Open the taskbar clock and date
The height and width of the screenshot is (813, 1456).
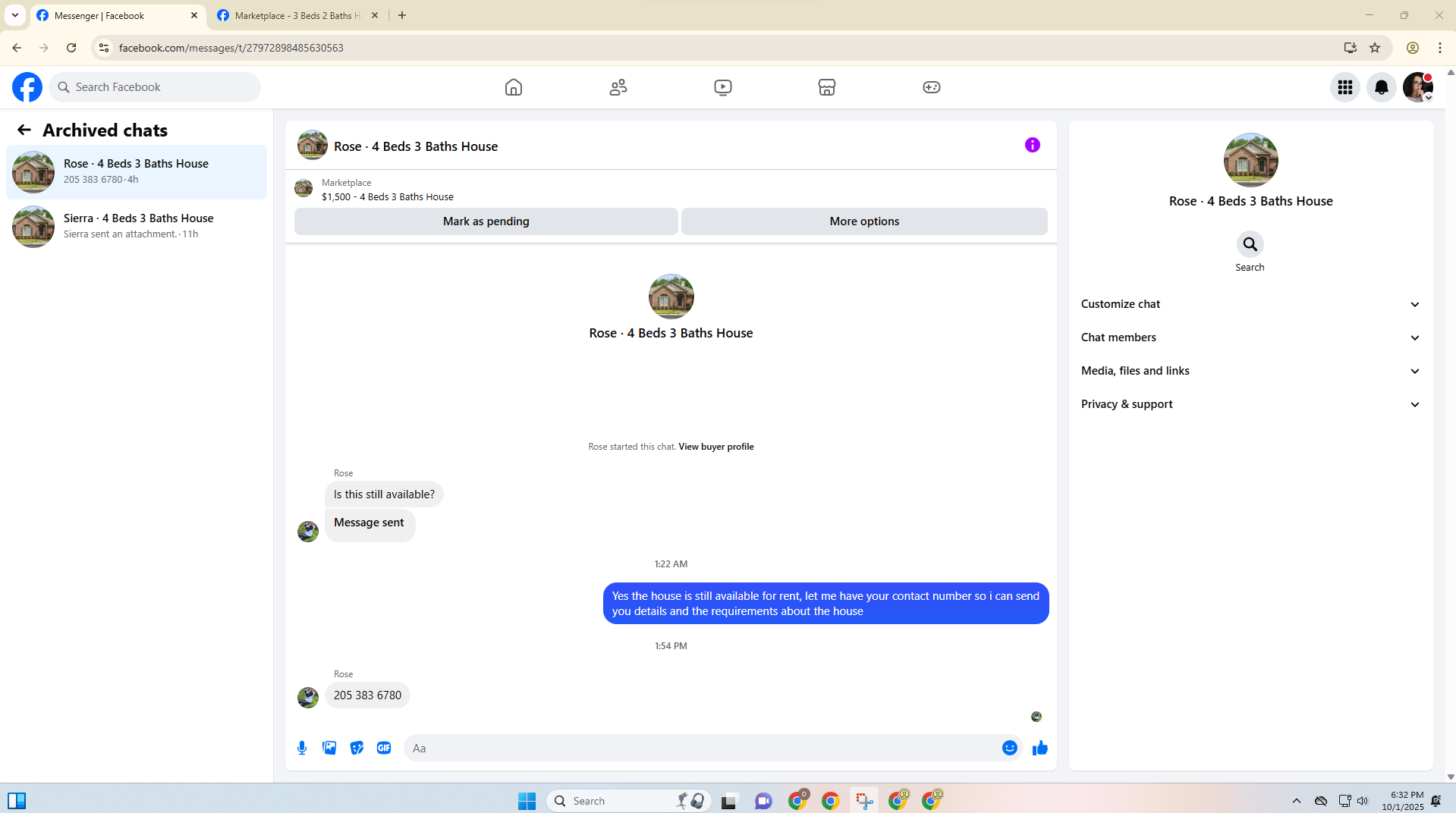pyautogui.click(x=1403, y=801)
